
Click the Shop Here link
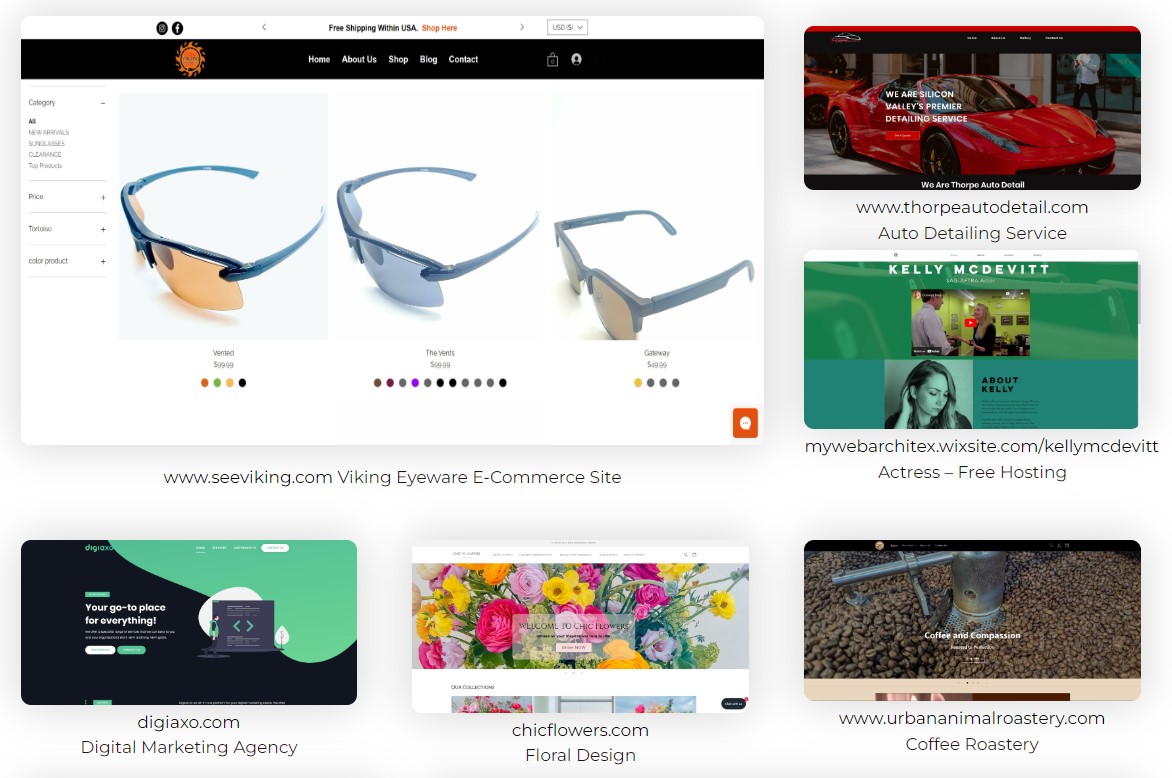(x=440, y=28)
